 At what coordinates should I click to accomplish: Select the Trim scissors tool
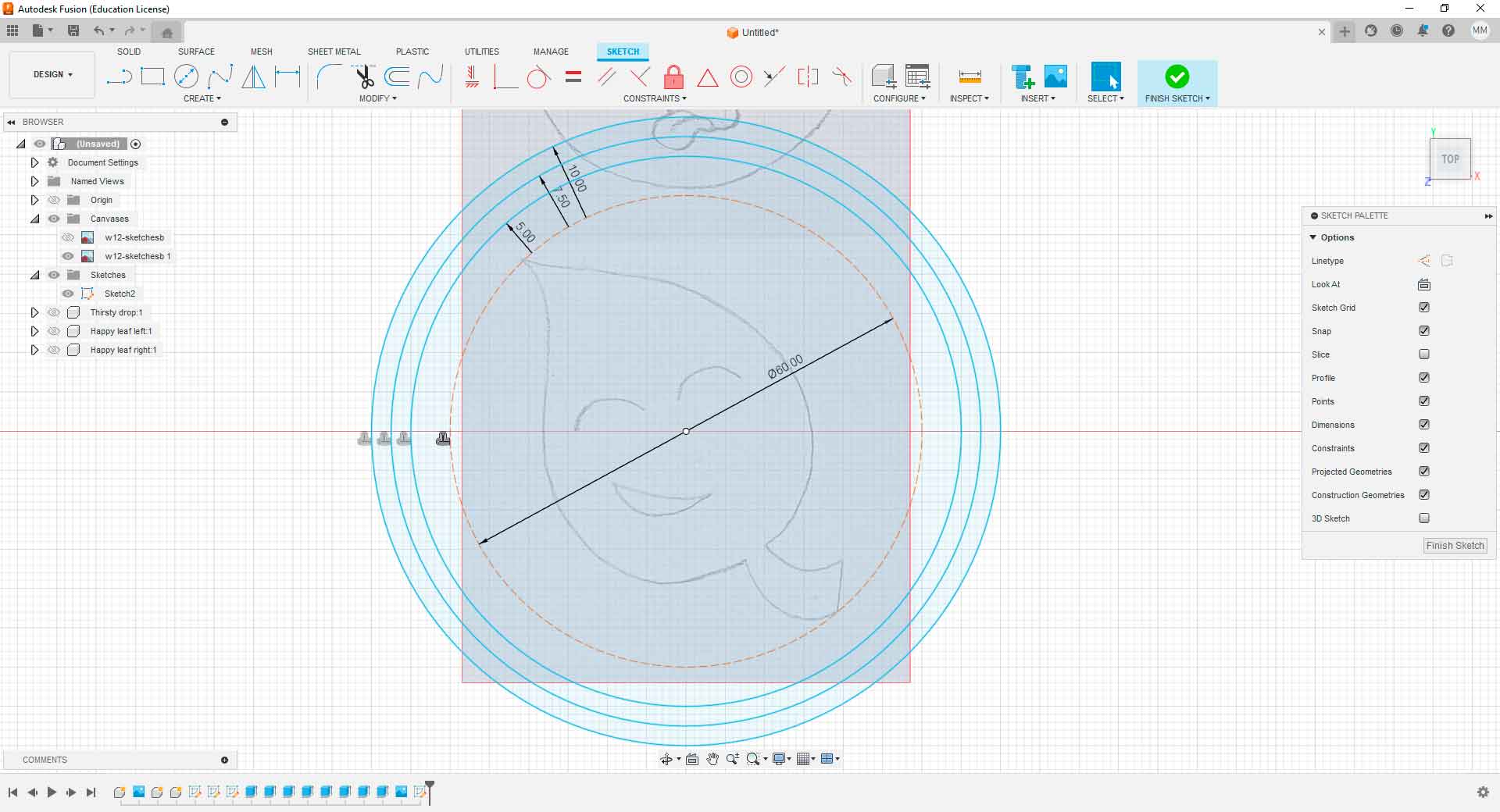point(364,77)
